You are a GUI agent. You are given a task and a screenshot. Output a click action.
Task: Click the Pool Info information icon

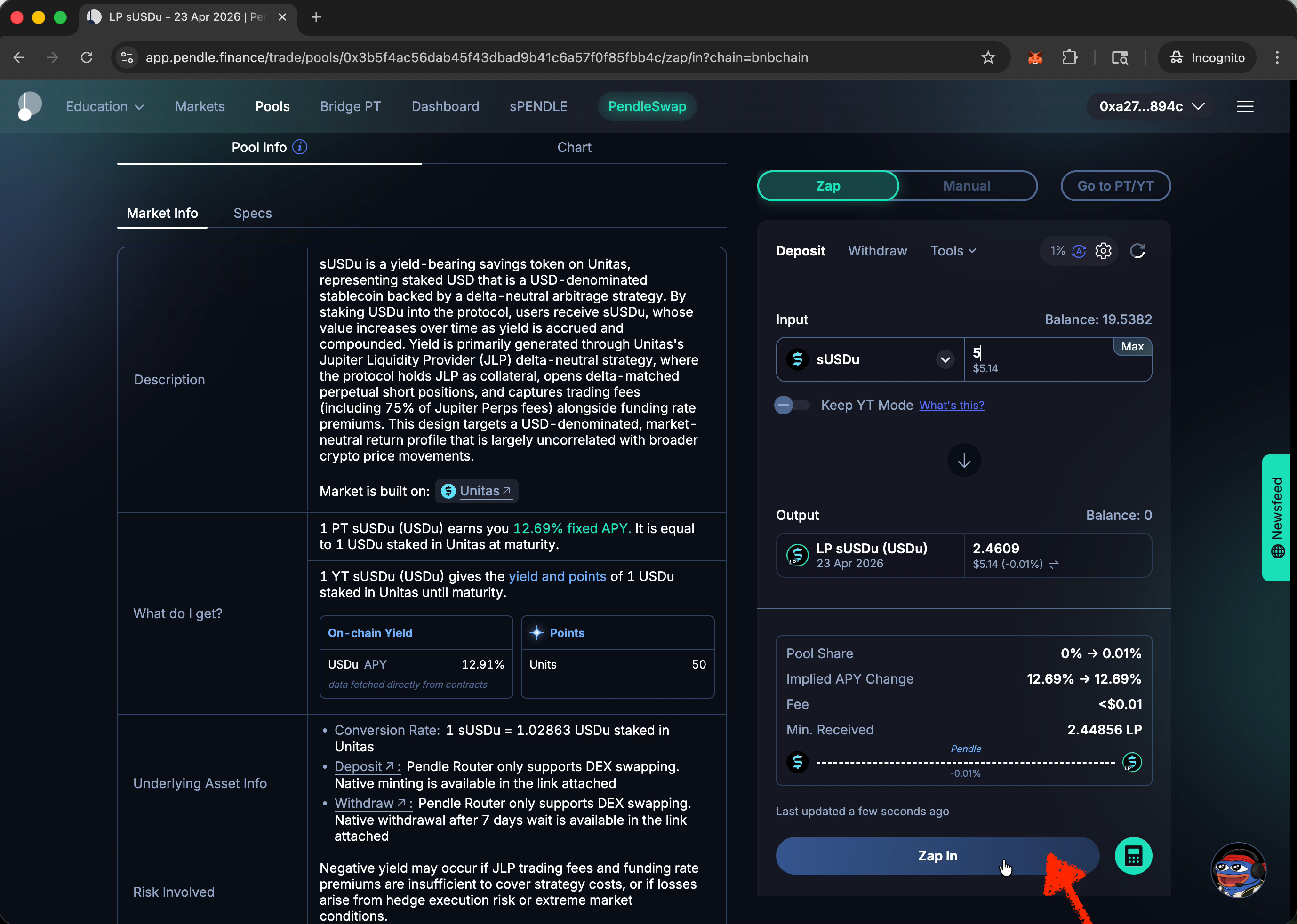coord(300,147)
